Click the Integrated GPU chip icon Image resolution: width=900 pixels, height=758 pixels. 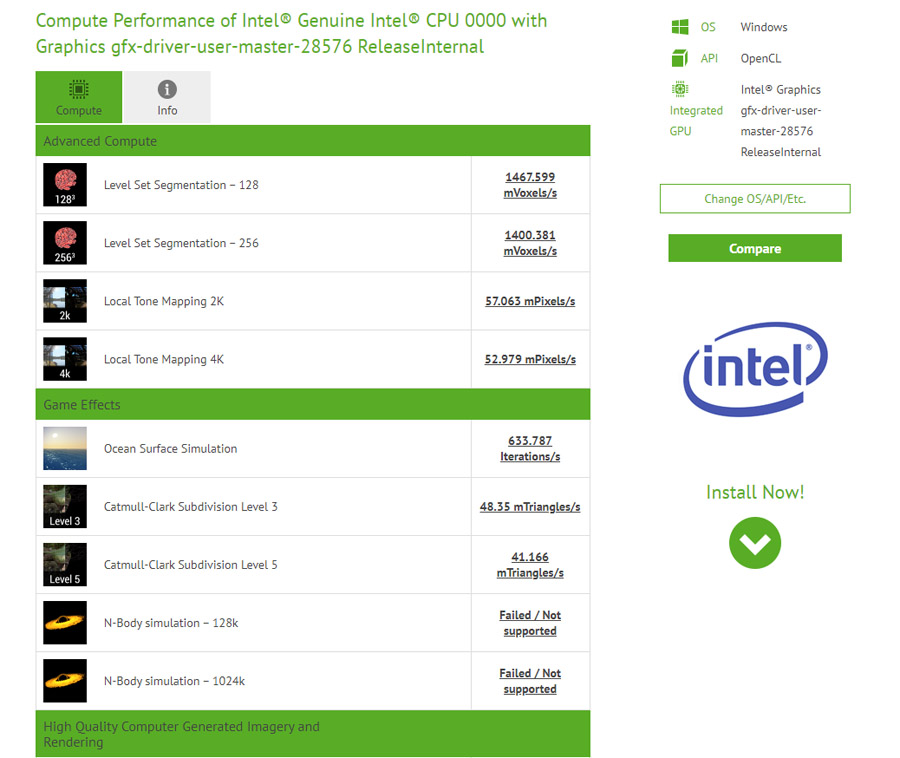click(680, 89)
